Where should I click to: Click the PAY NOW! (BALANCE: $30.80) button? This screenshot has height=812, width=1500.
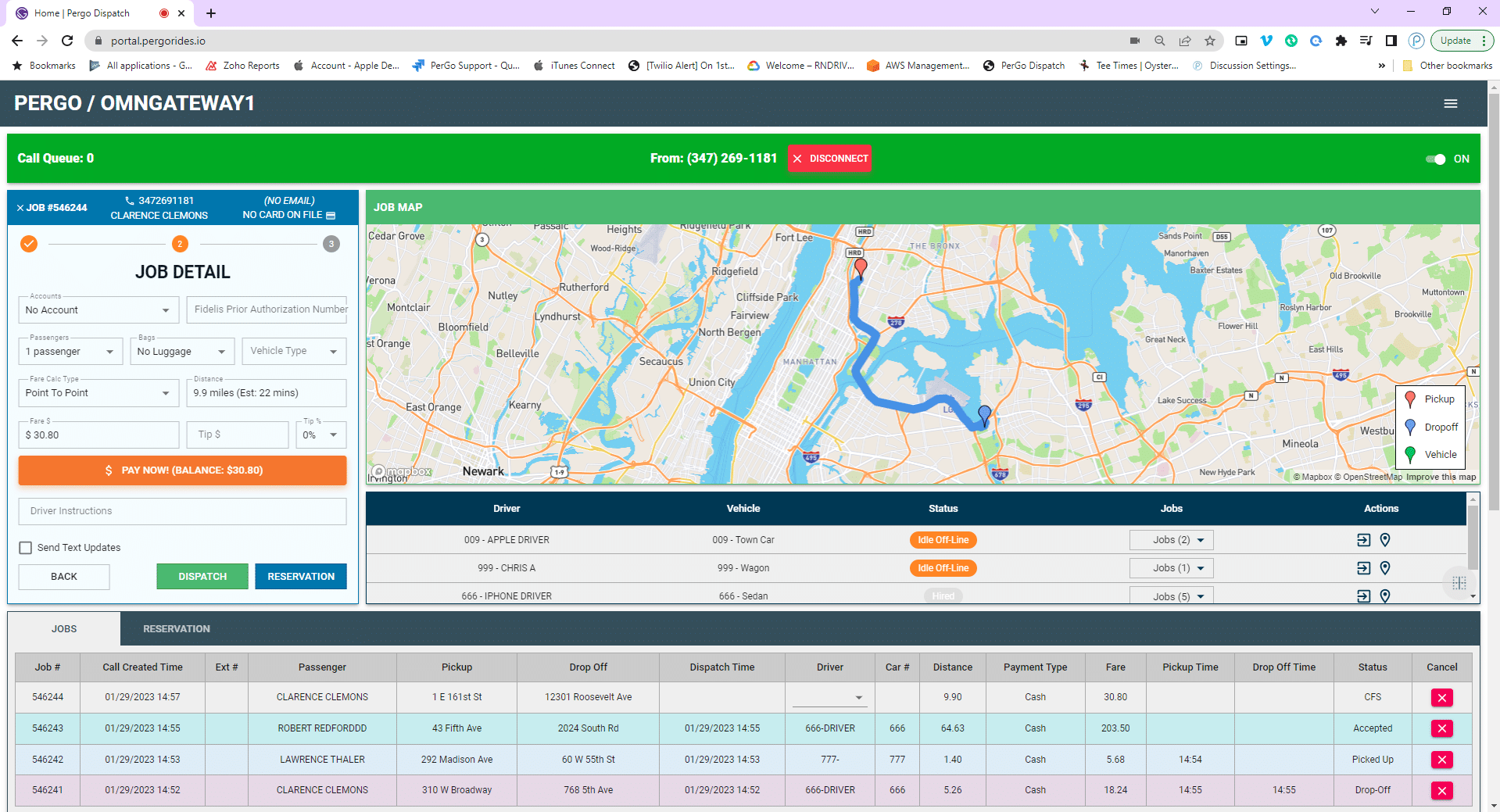pyautogui.click(x=182, y=470)
